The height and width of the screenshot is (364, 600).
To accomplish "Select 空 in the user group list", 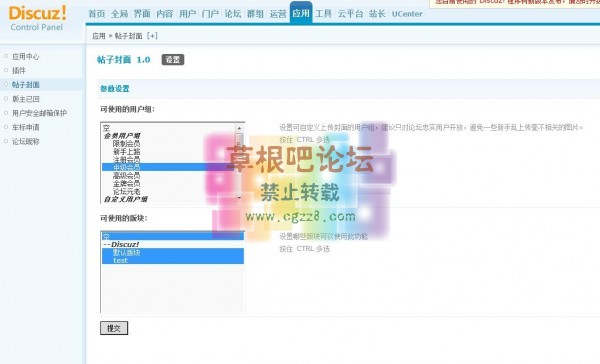I will click(106, 128).
